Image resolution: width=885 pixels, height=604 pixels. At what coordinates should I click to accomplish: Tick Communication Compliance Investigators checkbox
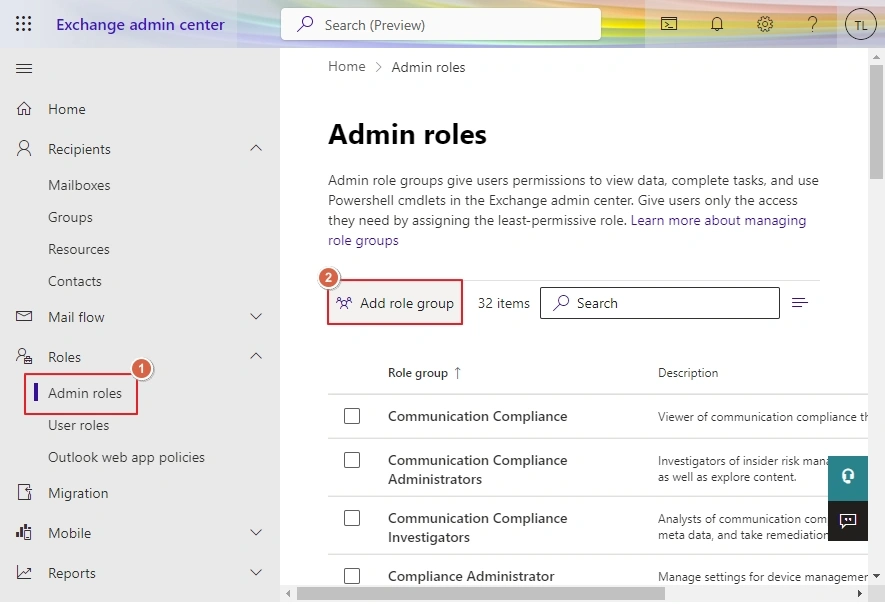[x=352, y=518]
